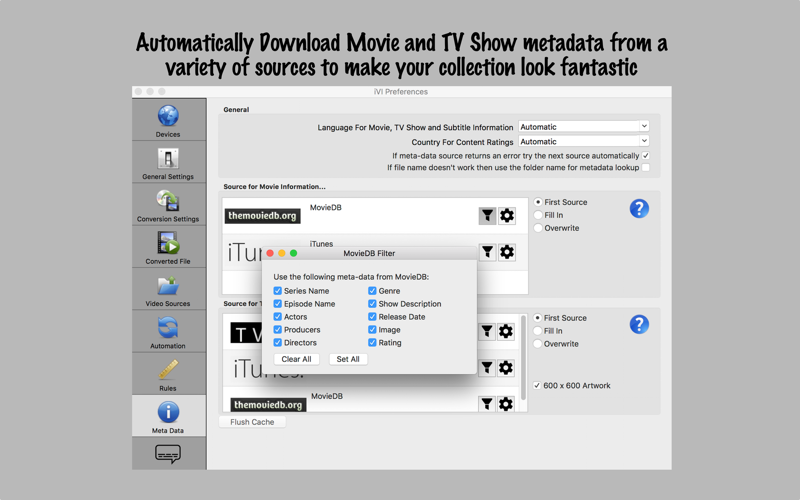Screen dimensions: 800x500
Task: Click gear settings for bottom MovieDB TV row
Action: pos(506,404)
